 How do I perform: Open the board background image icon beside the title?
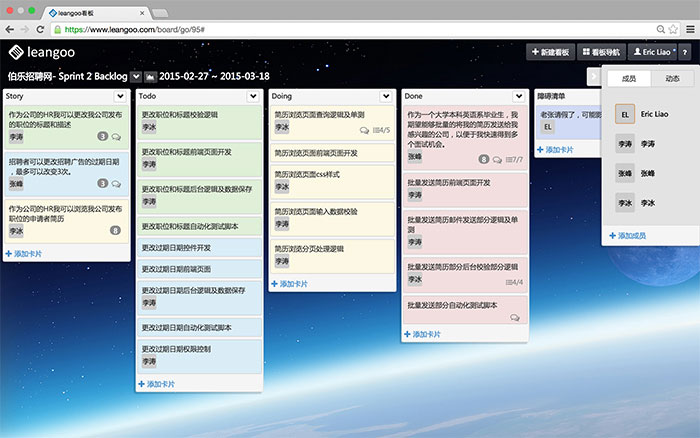tap(150, 77)
